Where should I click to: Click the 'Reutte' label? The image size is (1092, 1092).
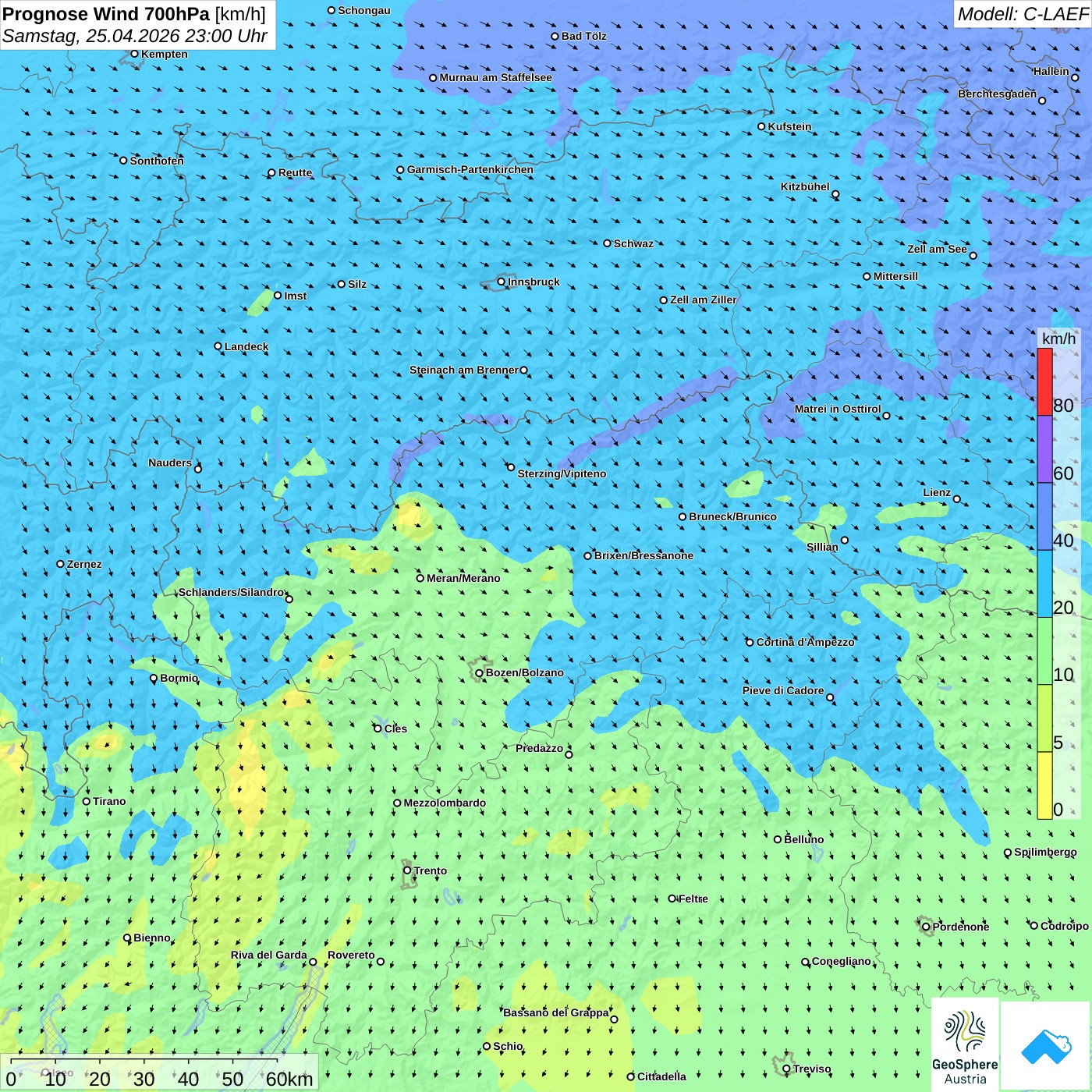point(296,172)
